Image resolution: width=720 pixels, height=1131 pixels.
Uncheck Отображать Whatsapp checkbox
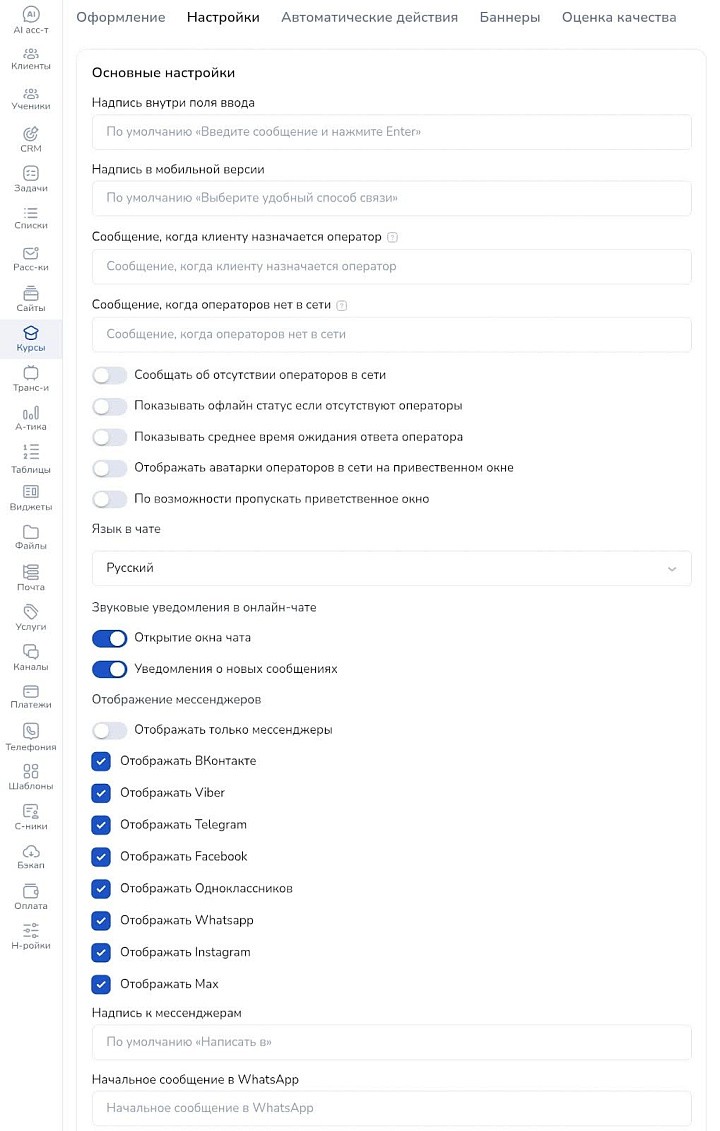[x=101, y=920]
